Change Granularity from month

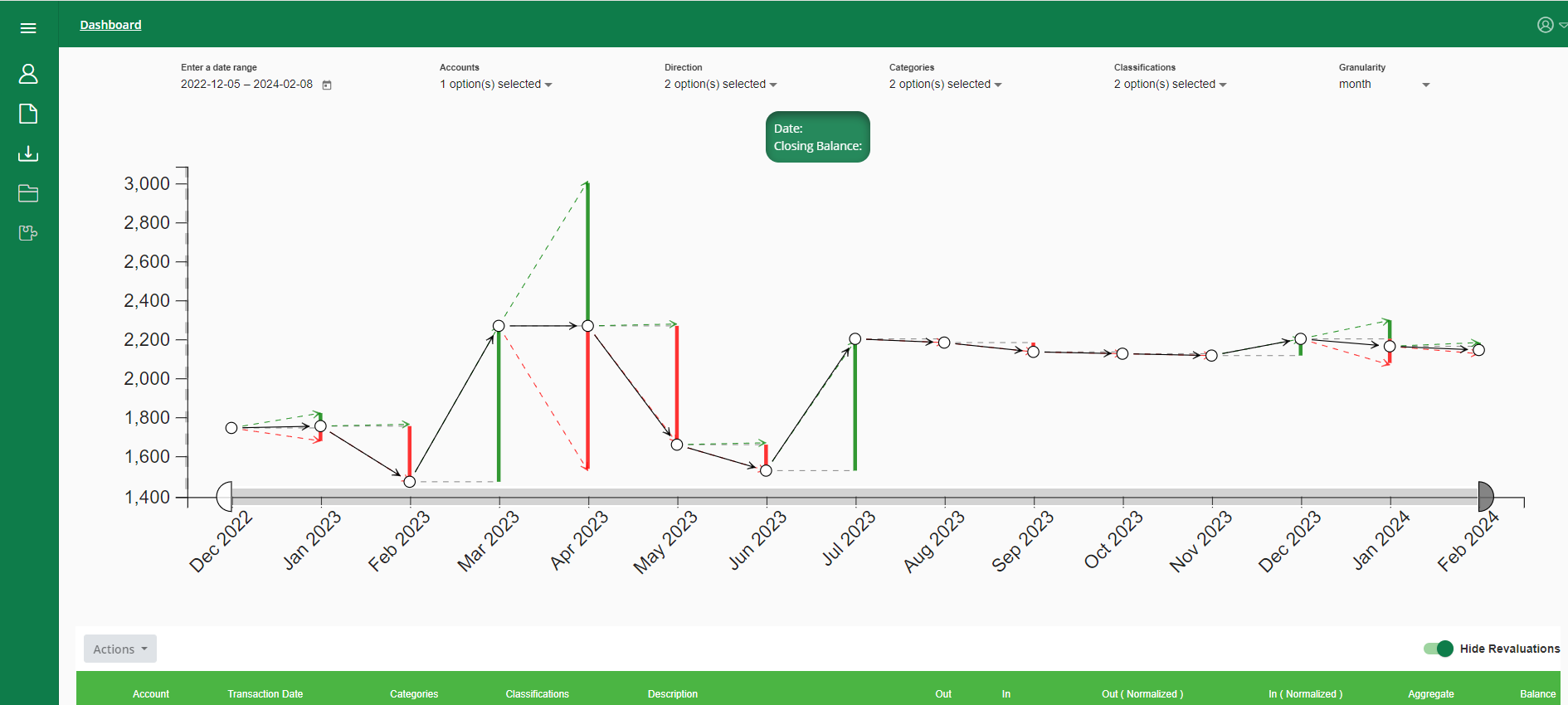click(x=1384, y=85)
